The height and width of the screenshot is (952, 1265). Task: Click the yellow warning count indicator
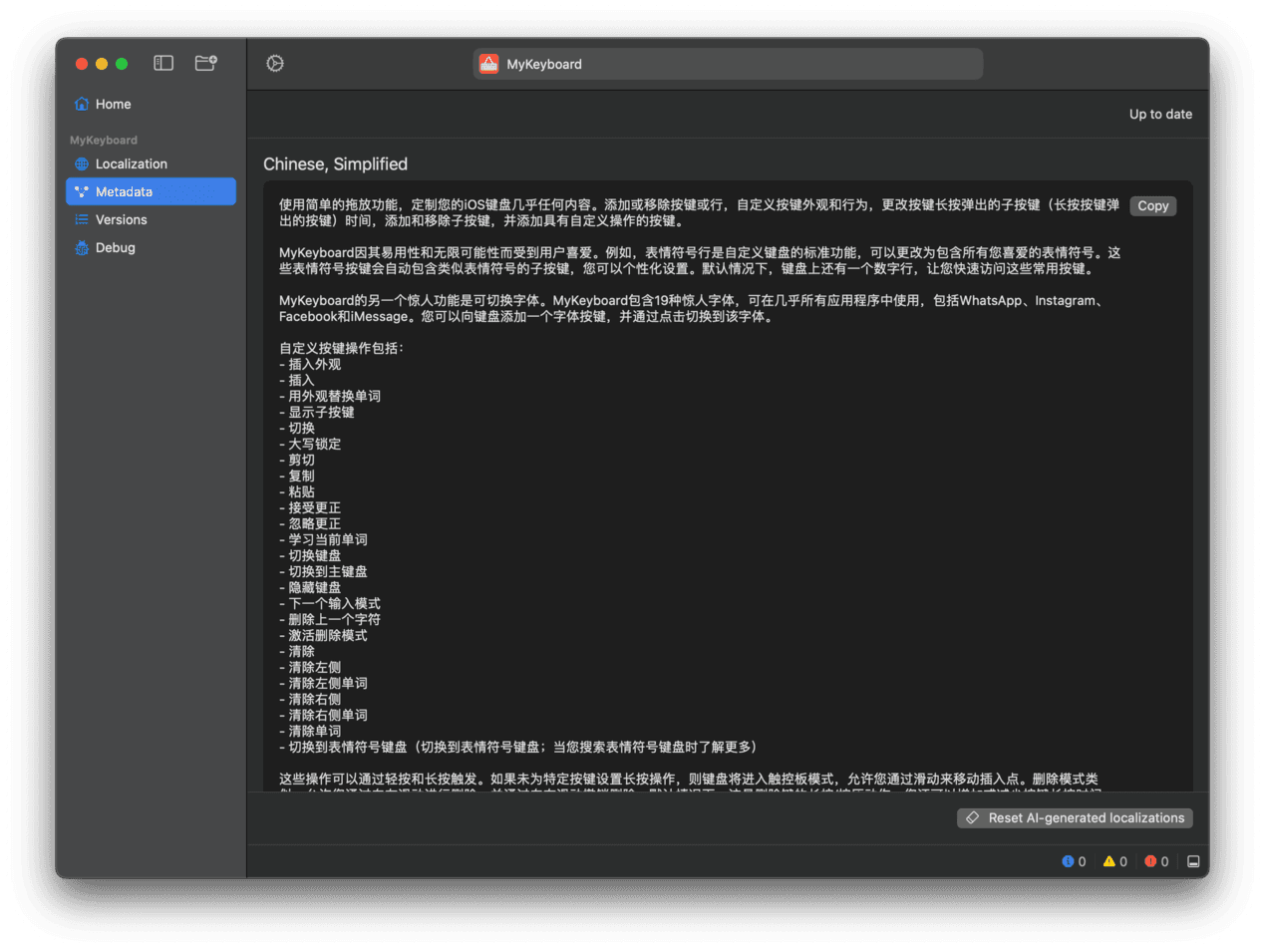point(1114,861)
